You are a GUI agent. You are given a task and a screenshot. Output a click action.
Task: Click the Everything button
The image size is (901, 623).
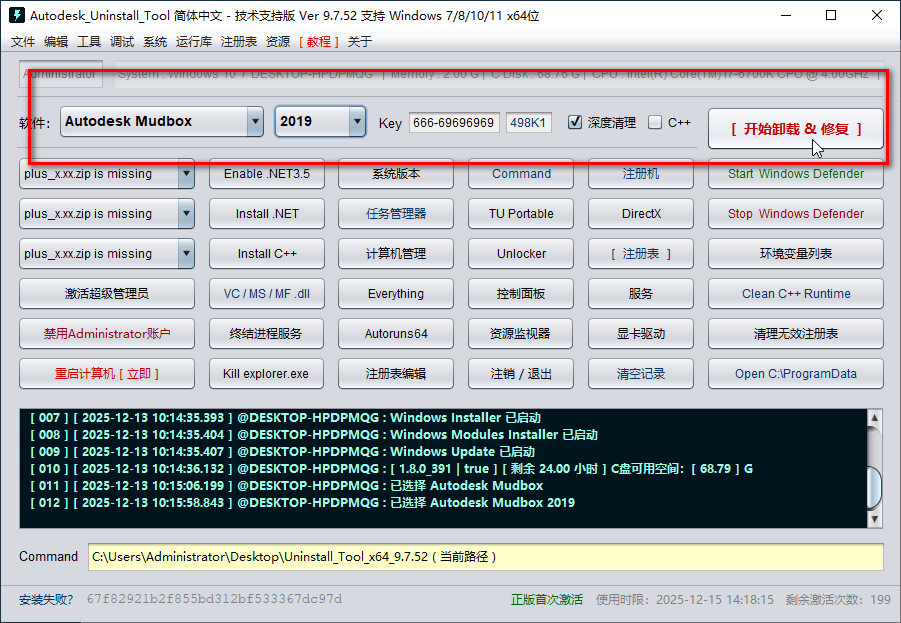pos(396,294)
